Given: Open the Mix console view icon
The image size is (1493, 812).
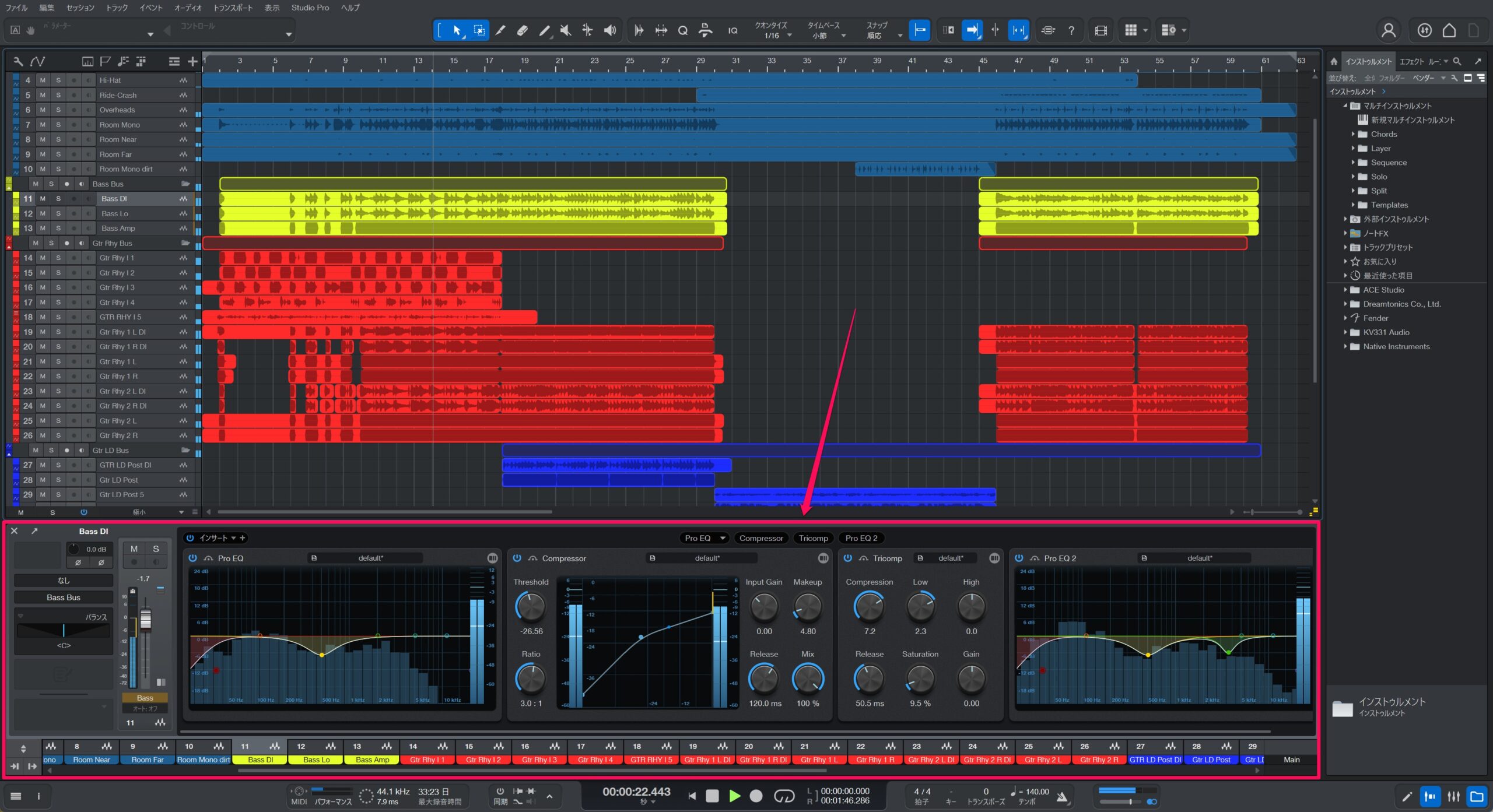Looking at the screenshot, I should coord(1453,796).
